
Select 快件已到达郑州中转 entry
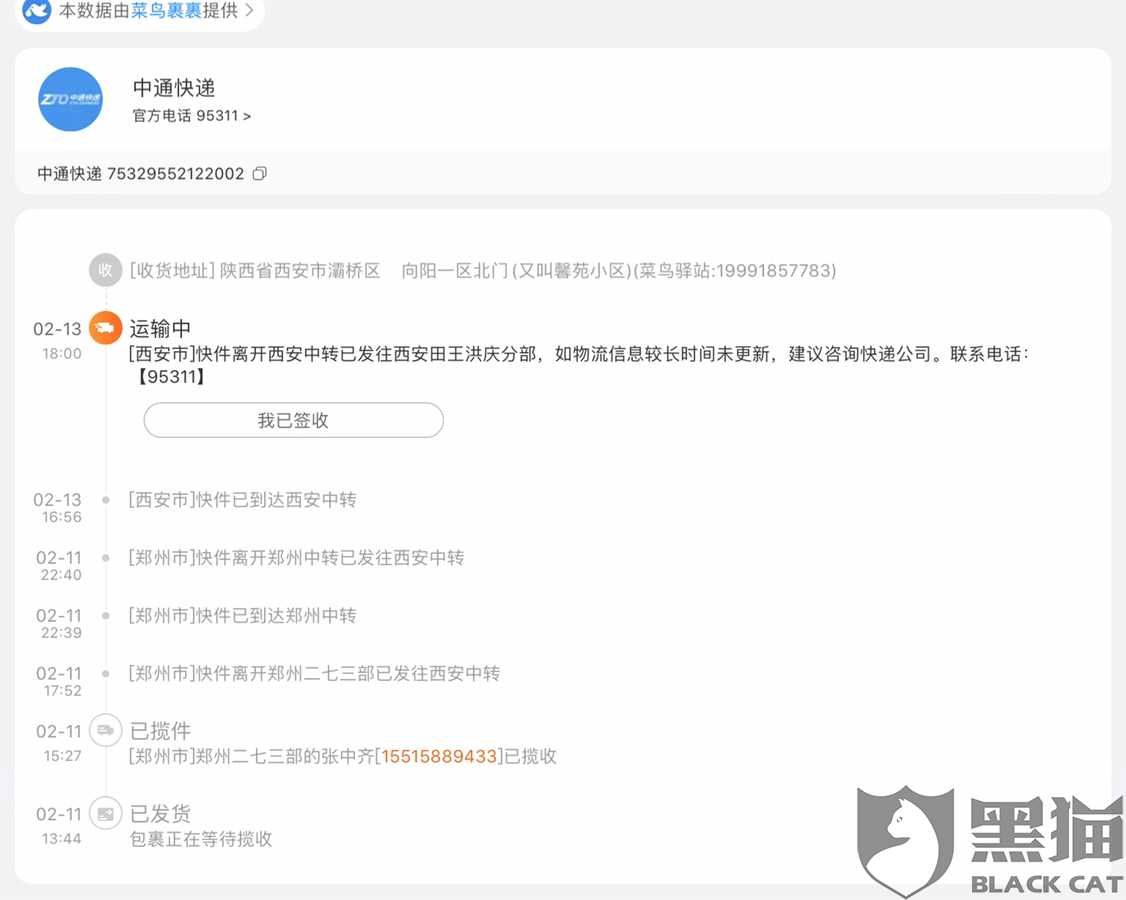point(243,616)
